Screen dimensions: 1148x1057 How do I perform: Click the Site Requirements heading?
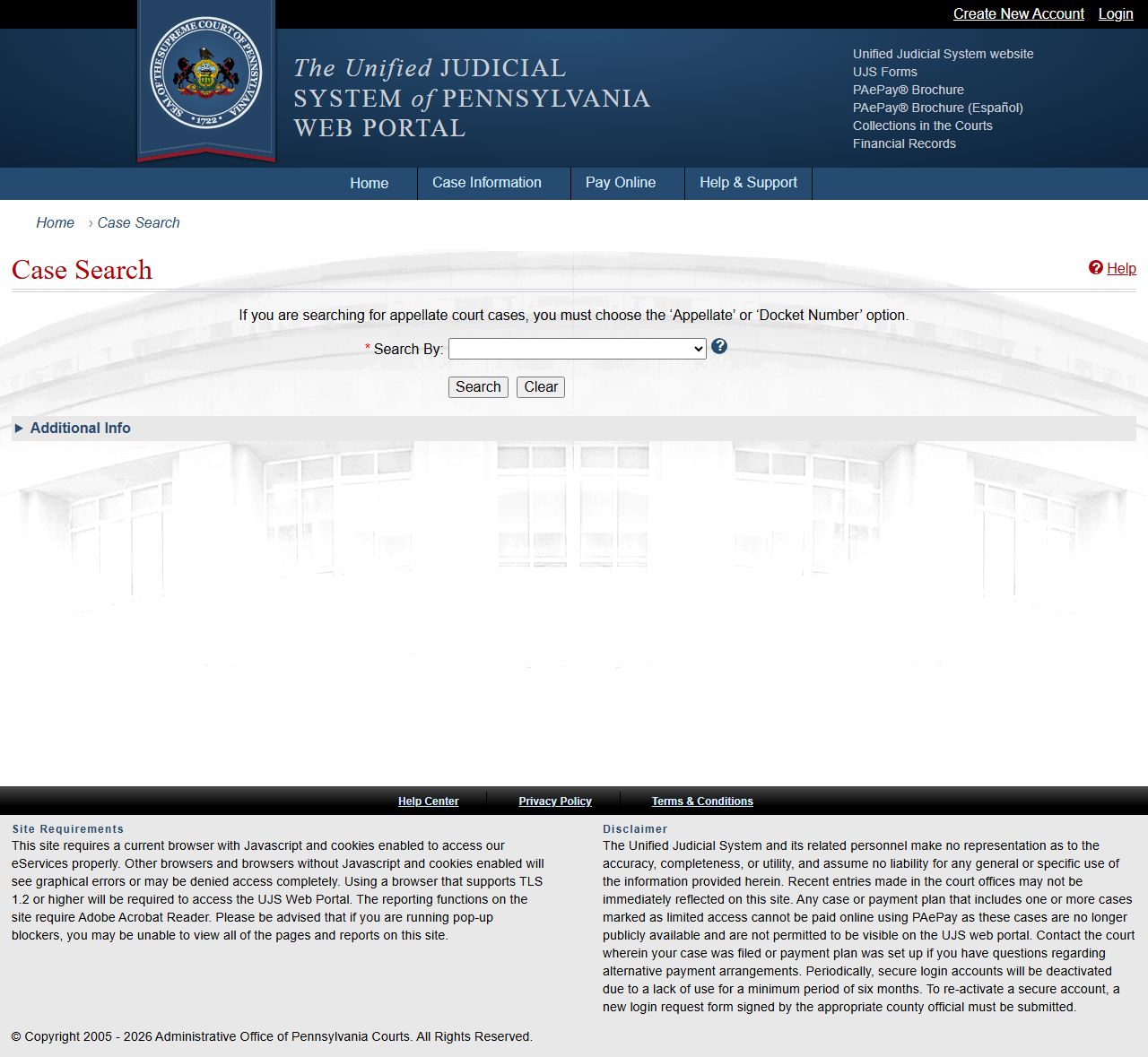pos(68,829)
